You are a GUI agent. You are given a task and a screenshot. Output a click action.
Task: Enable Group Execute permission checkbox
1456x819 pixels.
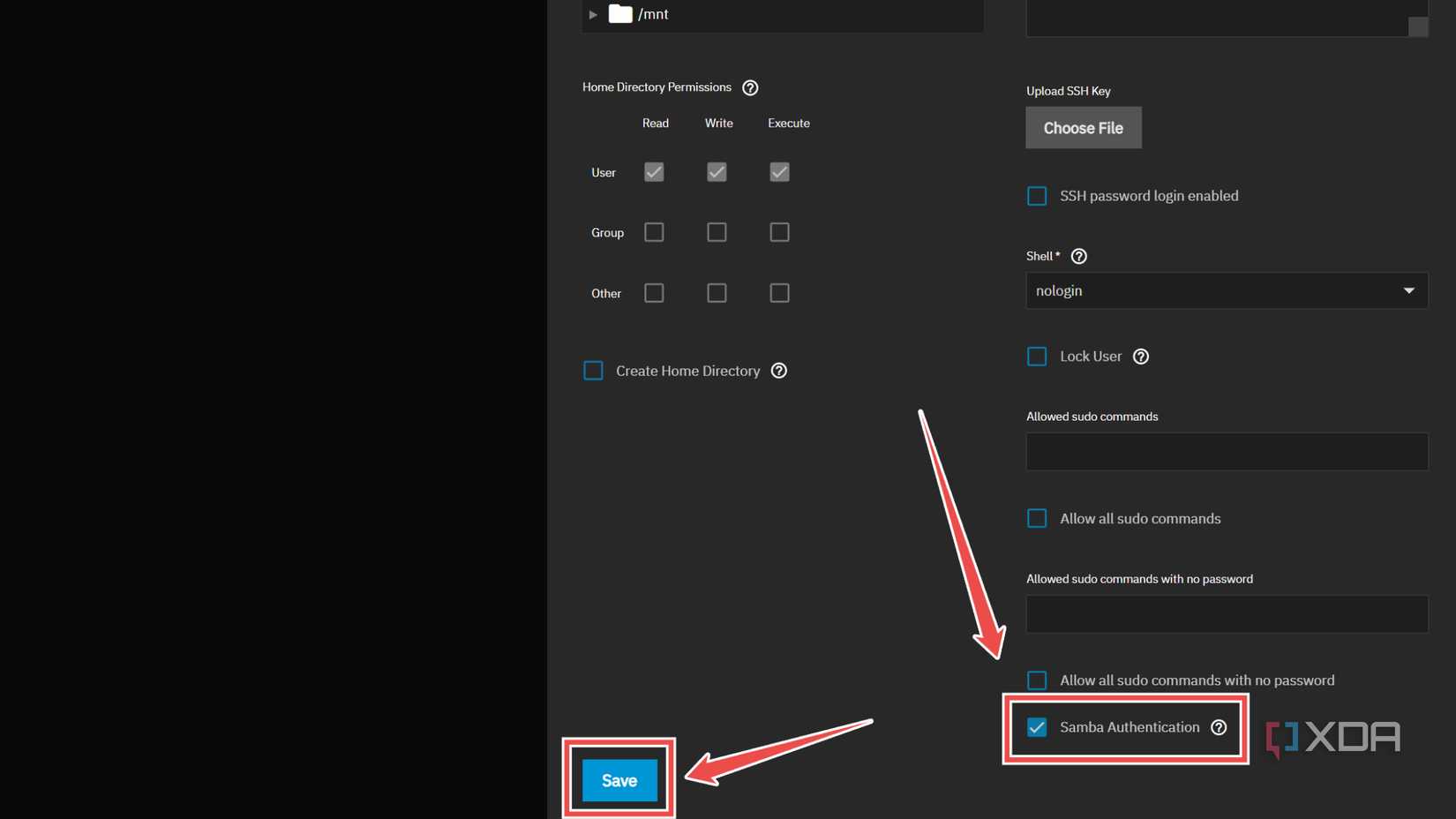779,232
